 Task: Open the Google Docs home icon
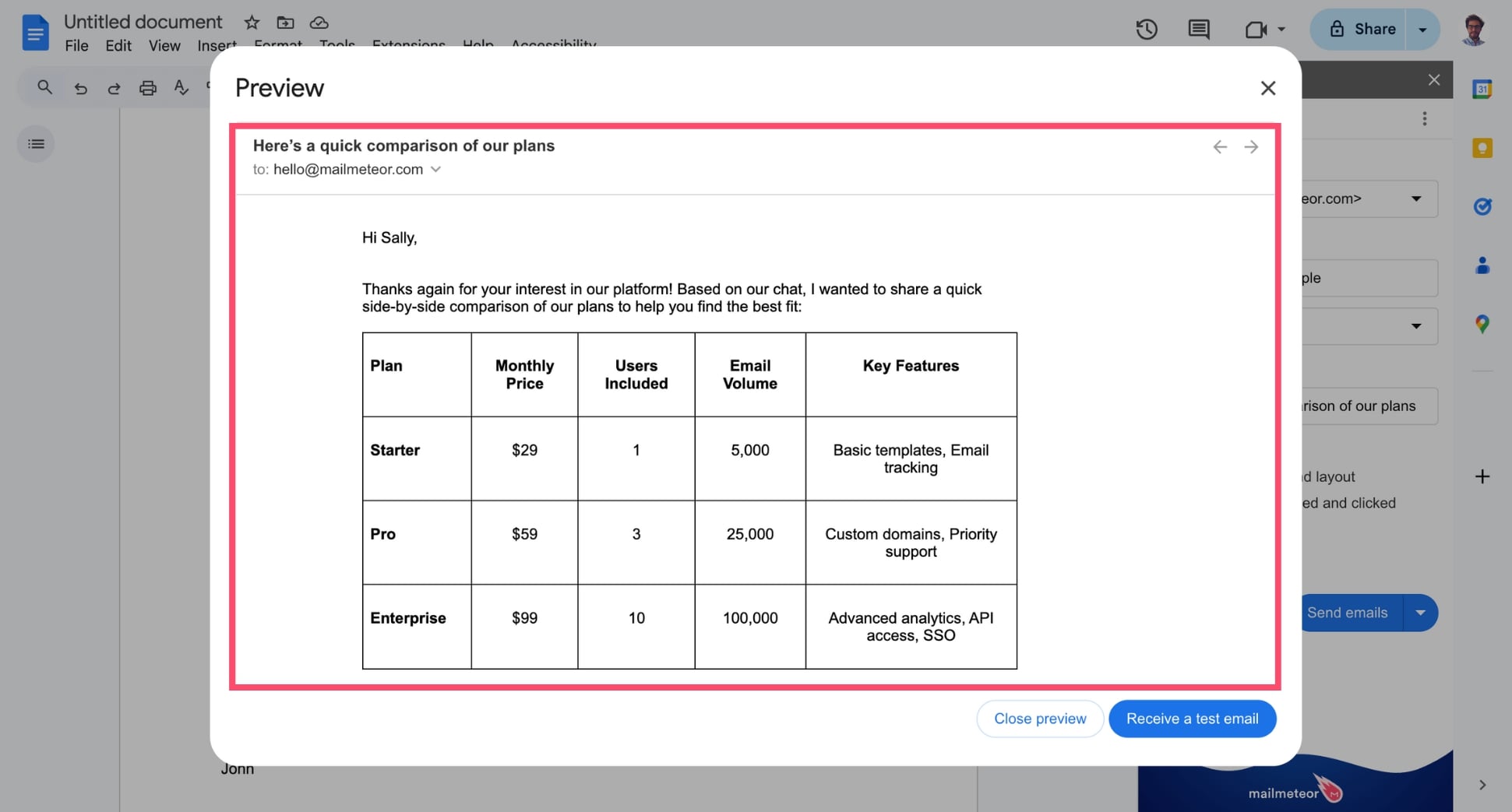coord(35,33)
